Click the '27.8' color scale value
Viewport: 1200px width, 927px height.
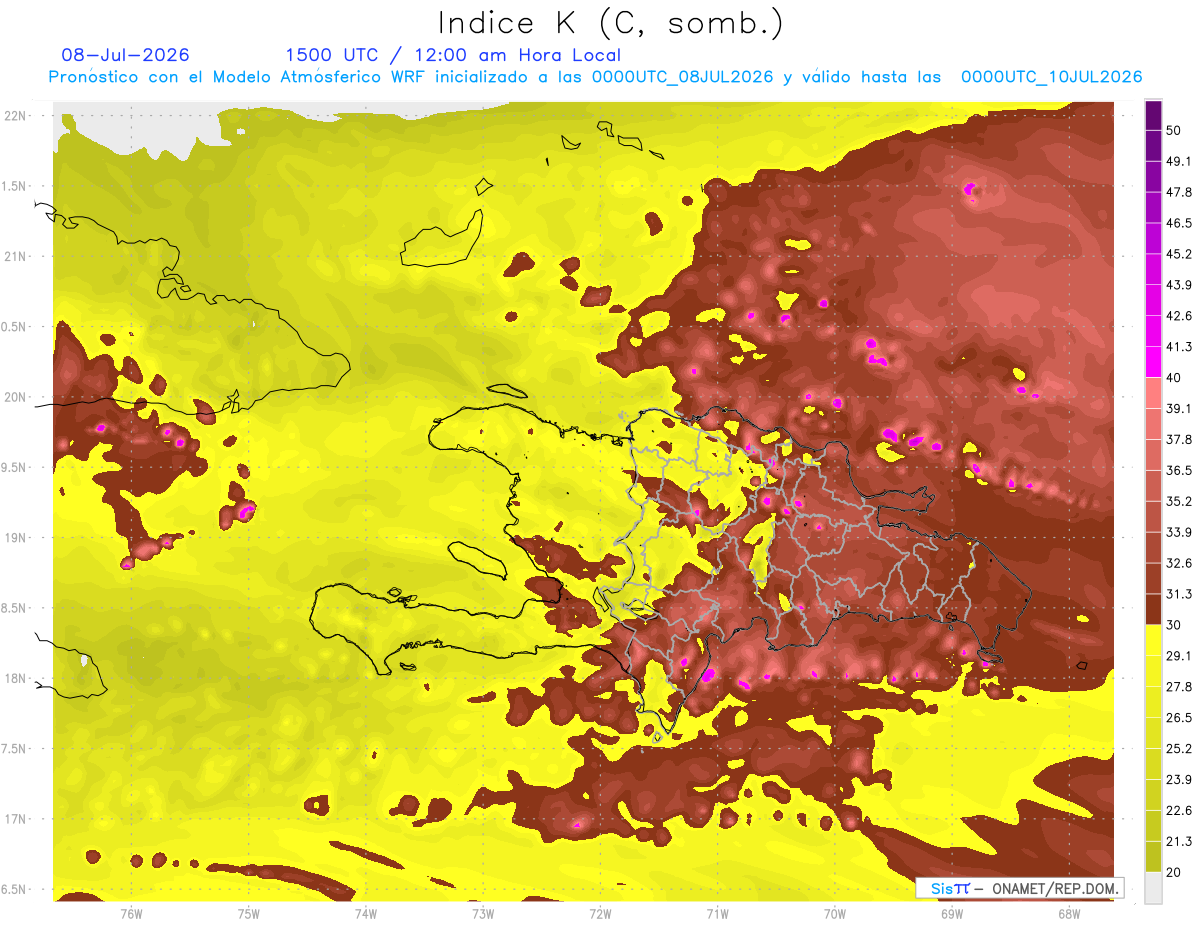coord(1178,686)
